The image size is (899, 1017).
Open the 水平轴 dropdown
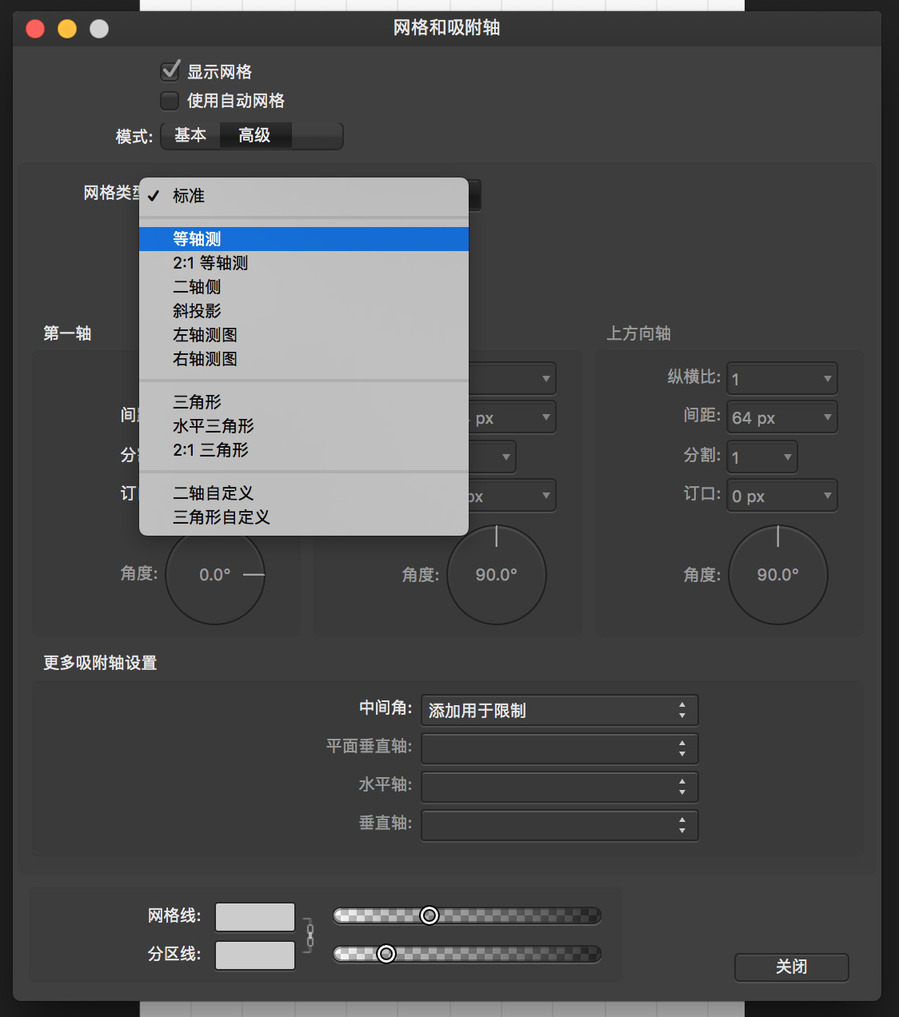coord(559,787)
